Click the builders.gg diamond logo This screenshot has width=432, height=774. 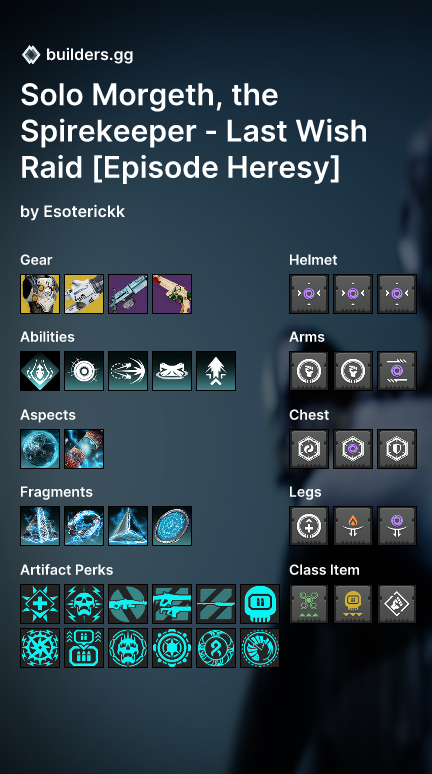[x=31, y=55]
